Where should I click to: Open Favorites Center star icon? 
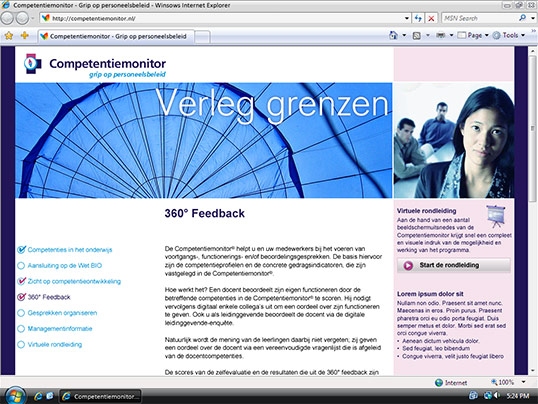(x=9, y=35)
